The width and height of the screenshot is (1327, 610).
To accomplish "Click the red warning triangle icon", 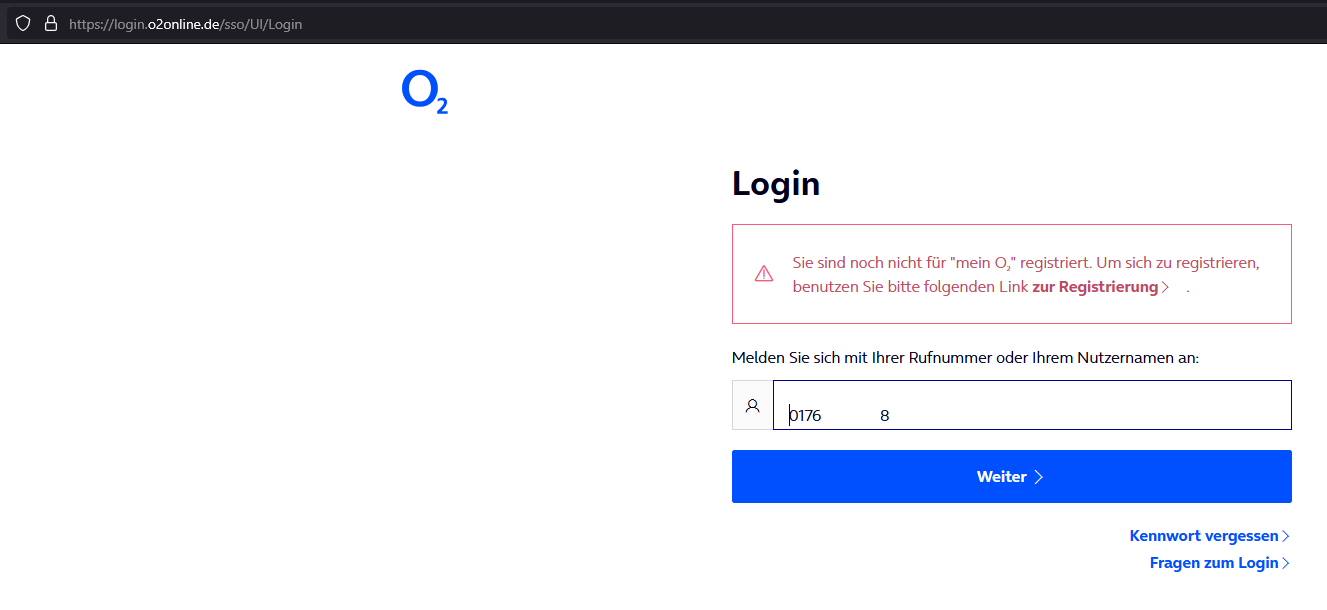I will (764, 274).
